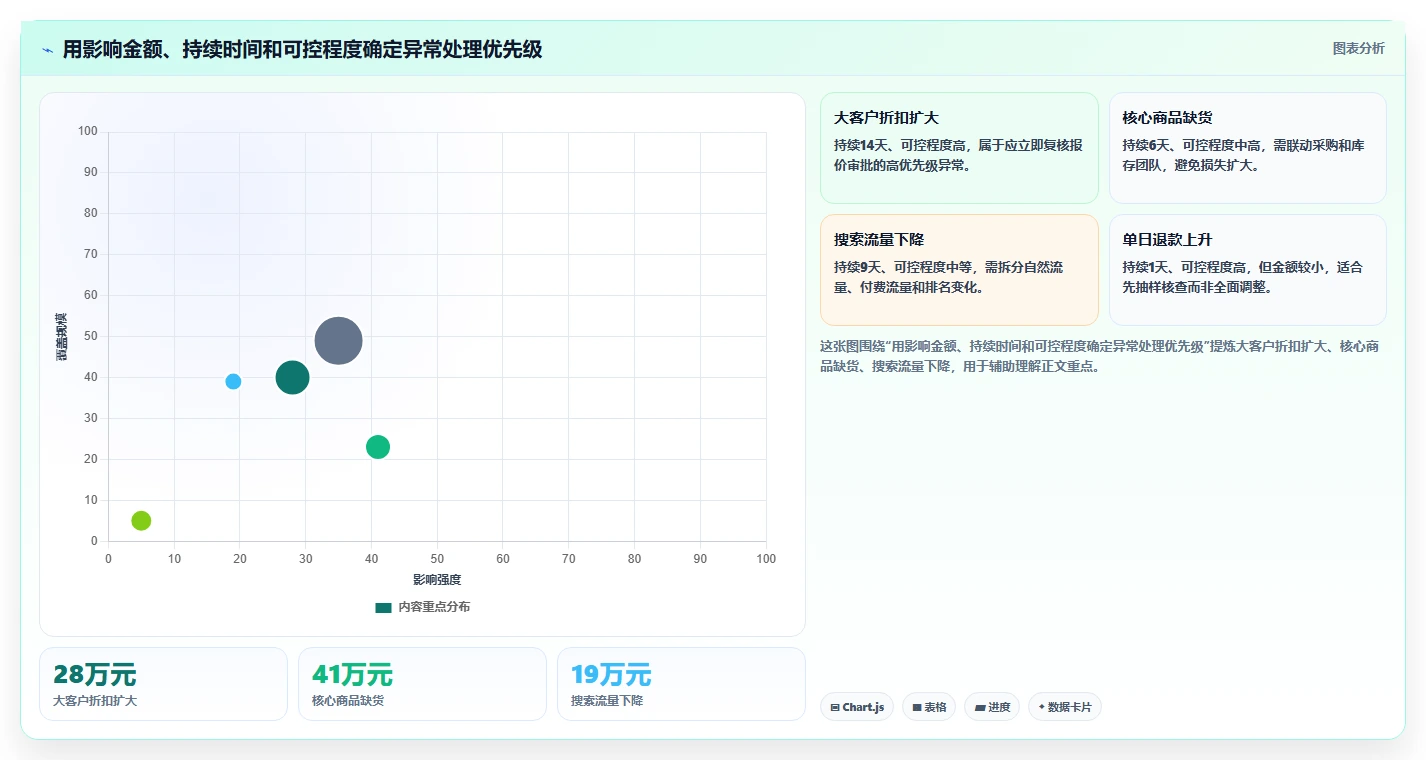Click the 核心商品缺货 label under 41万元
The width and height of the screenshot is (1426, 760).
click(x=348, y=701)
